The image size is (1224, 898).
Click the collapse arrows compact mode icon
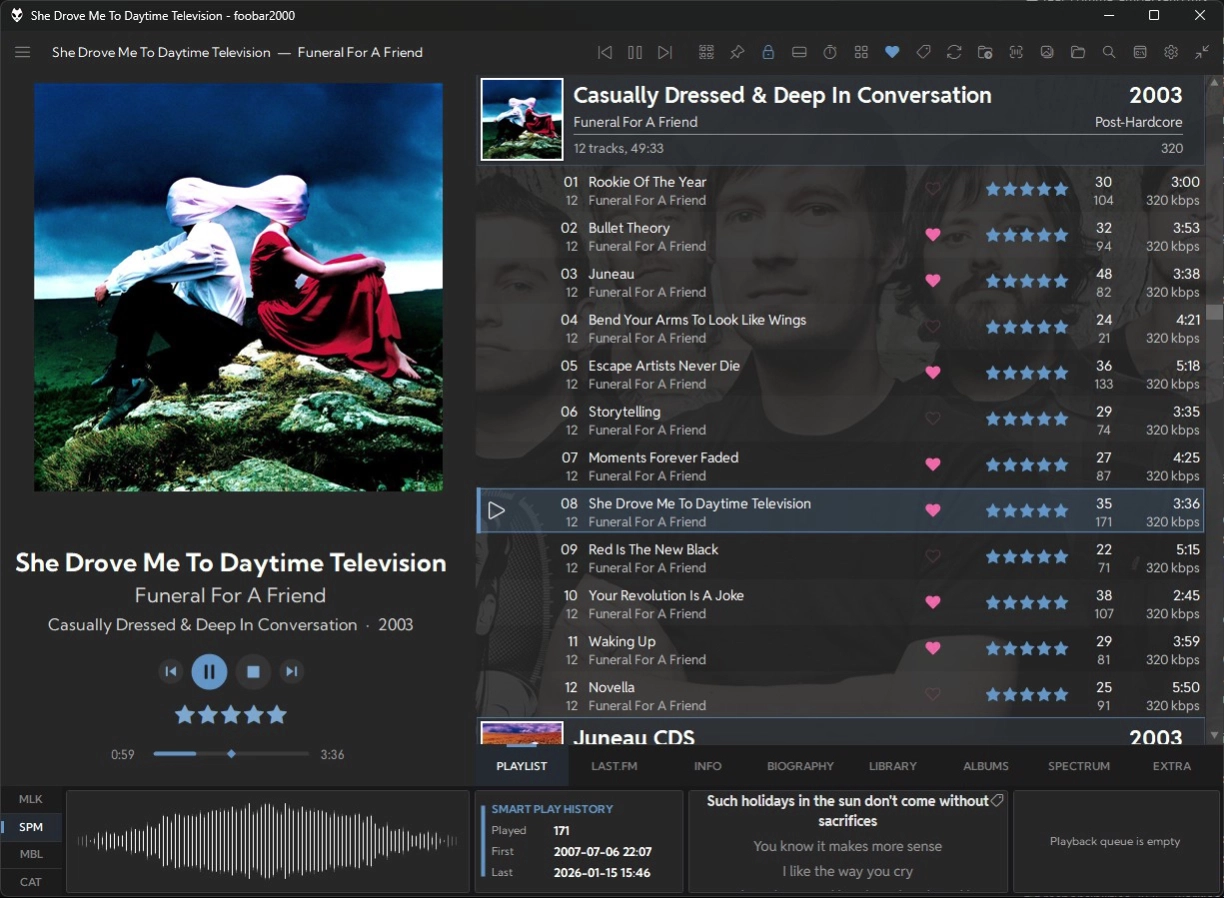[1202, 52]
